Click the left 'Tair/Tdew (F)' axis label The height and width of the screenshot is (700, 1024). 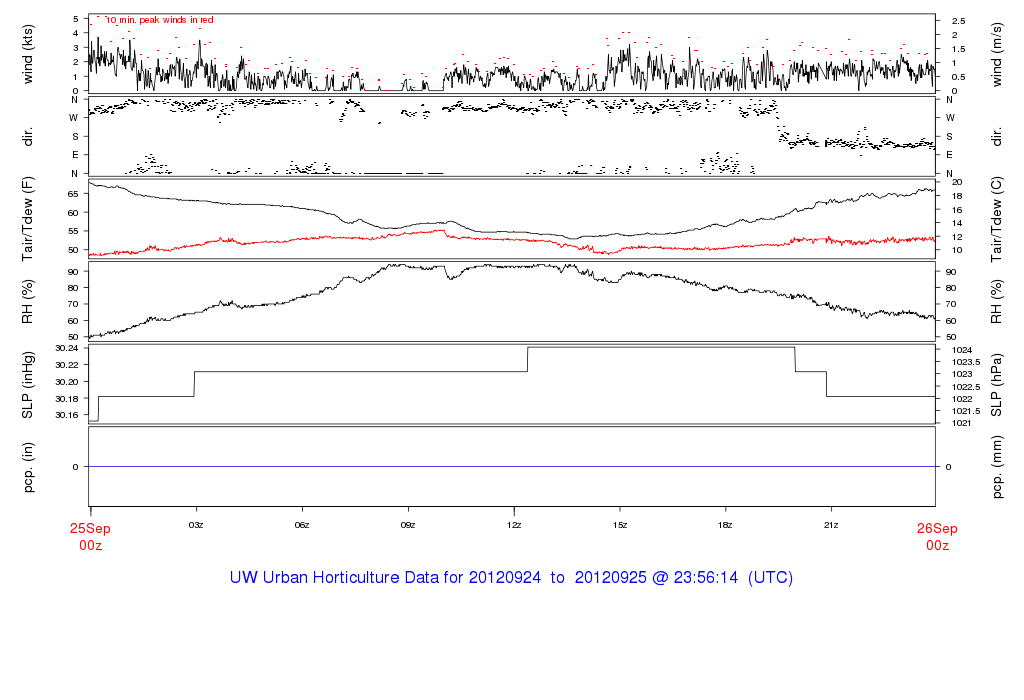[x=27, y=219]
